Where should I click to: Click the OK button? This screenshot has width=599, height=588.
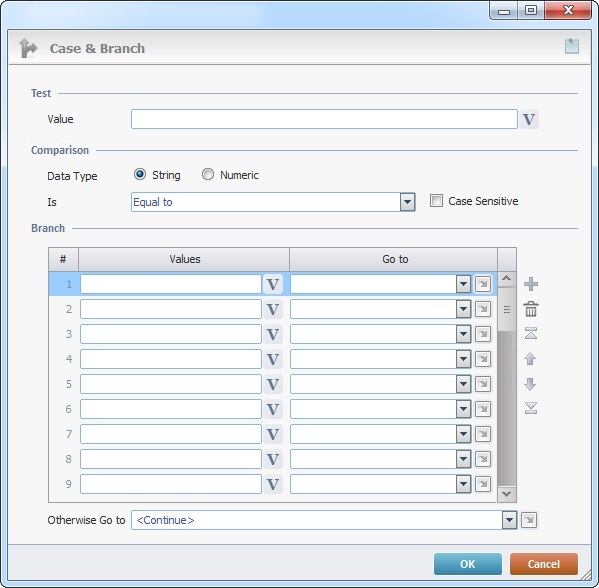(468, 564)
